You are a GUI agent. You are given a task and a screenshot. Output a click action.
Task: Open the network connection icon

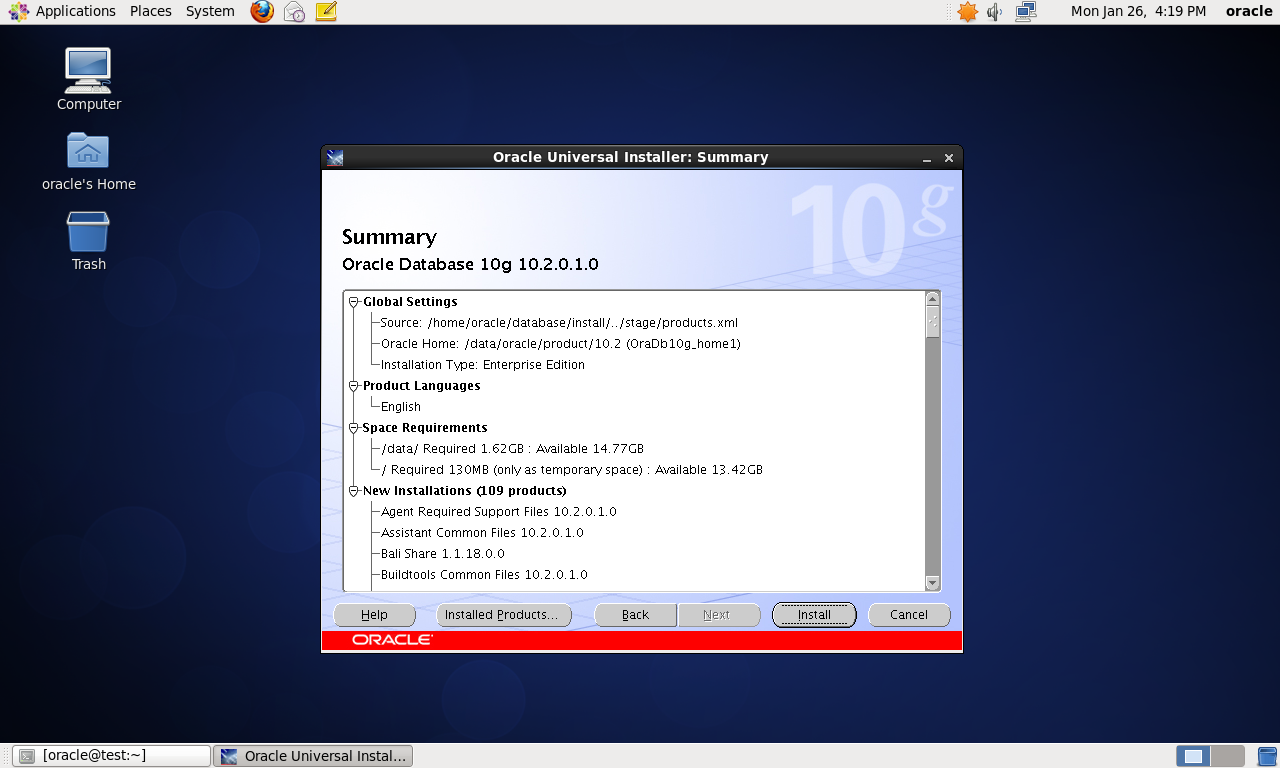tap(1026, 12)
